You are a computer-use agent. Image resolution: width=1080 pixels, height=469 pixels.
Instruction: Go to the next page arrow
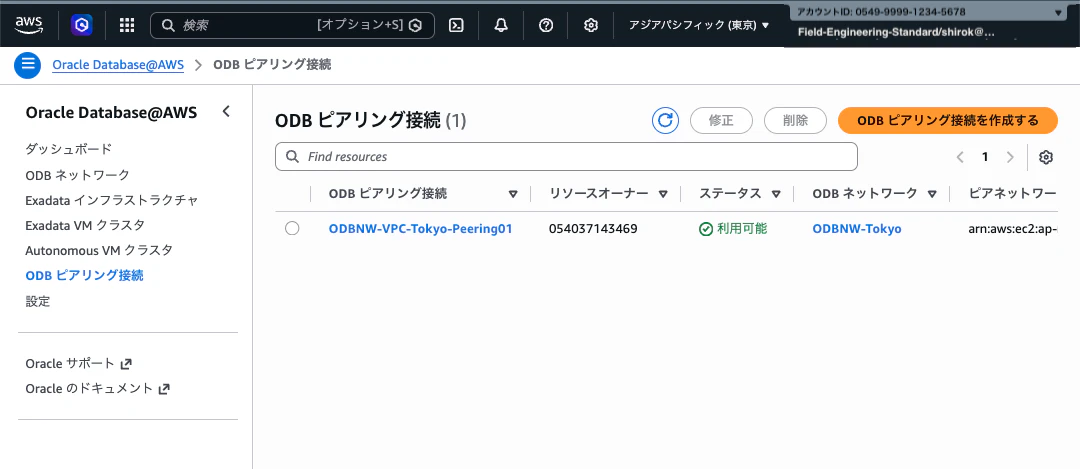[1010, 157]
